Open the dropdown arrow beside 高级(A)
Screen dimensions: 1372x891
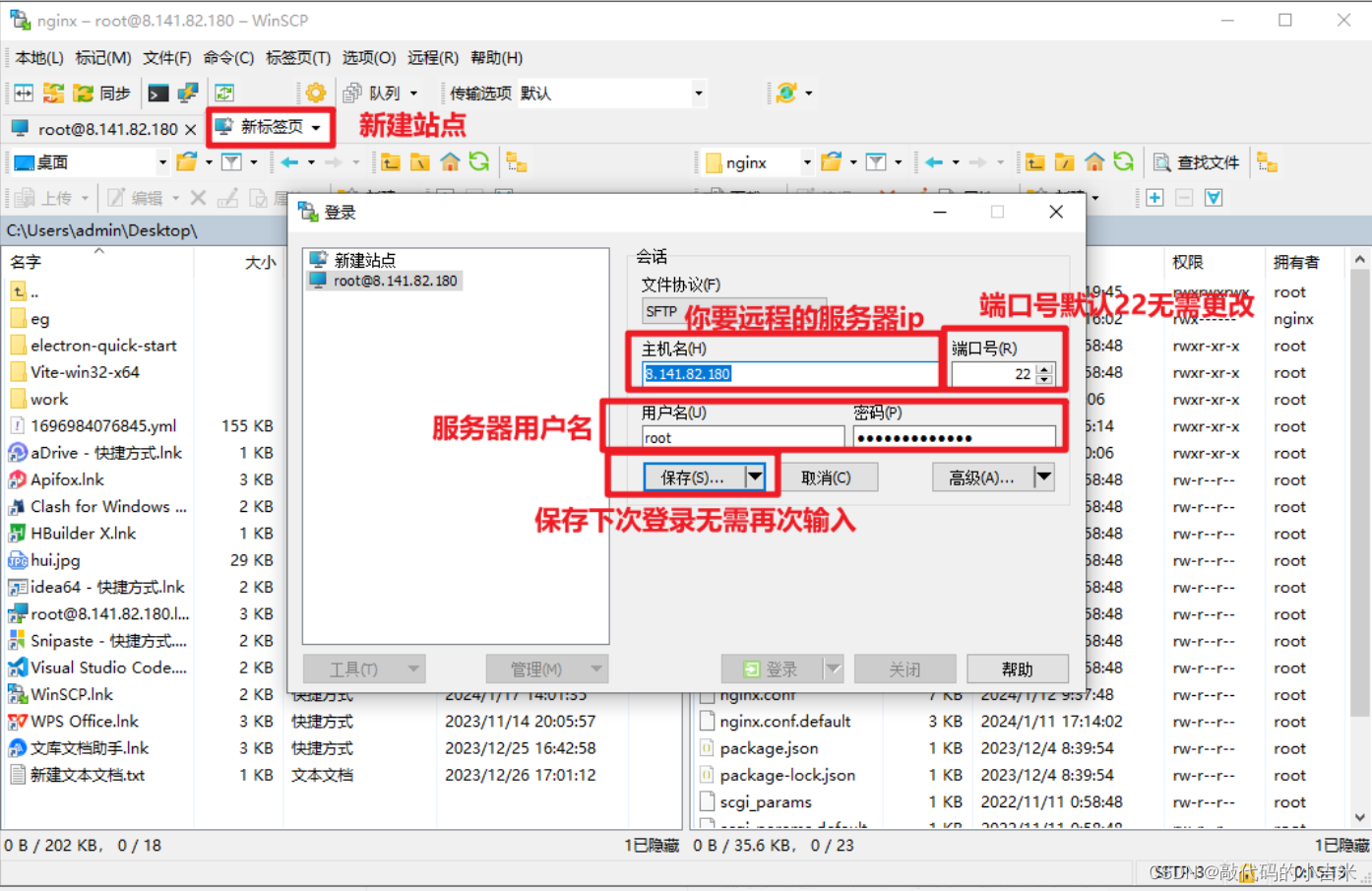(1044, 477)
